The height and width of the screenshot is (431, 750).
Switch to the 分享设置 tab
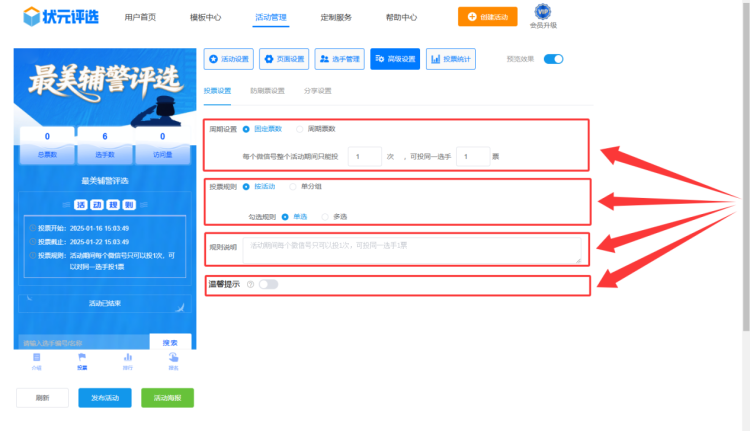(317, 91)
